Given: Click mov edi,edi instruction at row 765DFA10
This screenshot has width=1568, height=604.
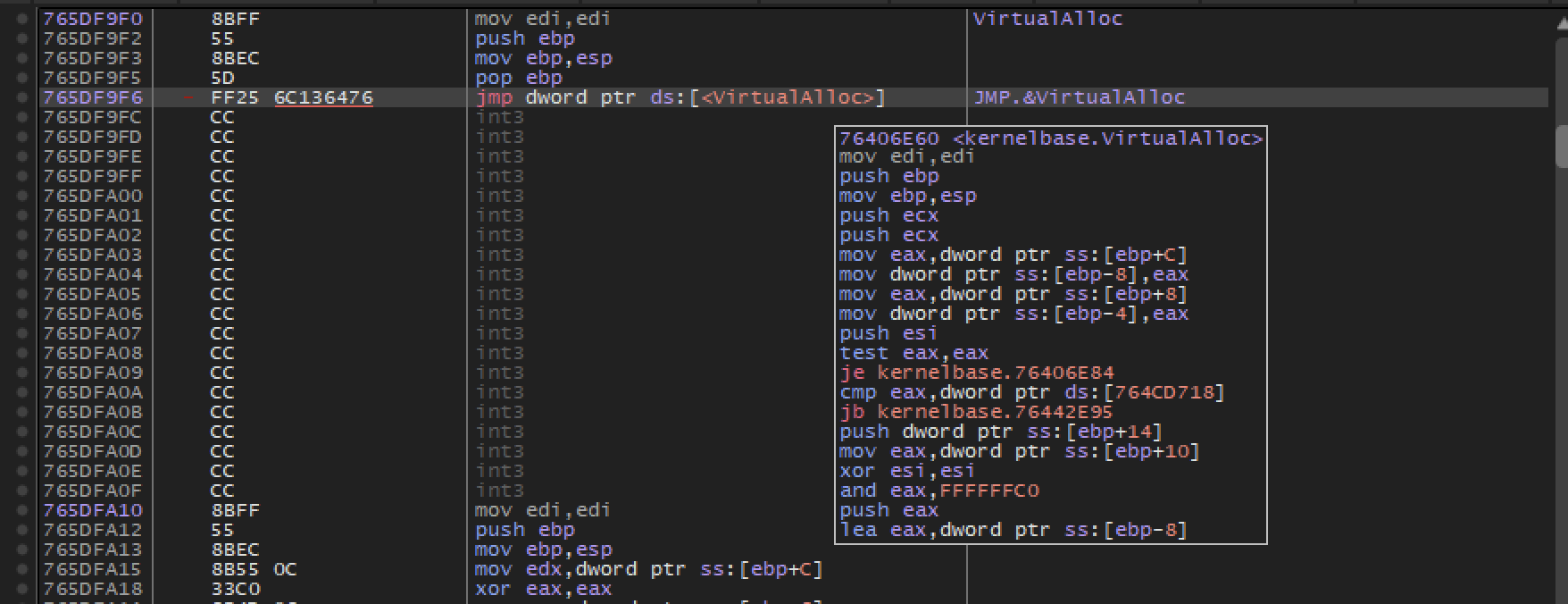Looking at the screenshot, I should coord(542,510).
